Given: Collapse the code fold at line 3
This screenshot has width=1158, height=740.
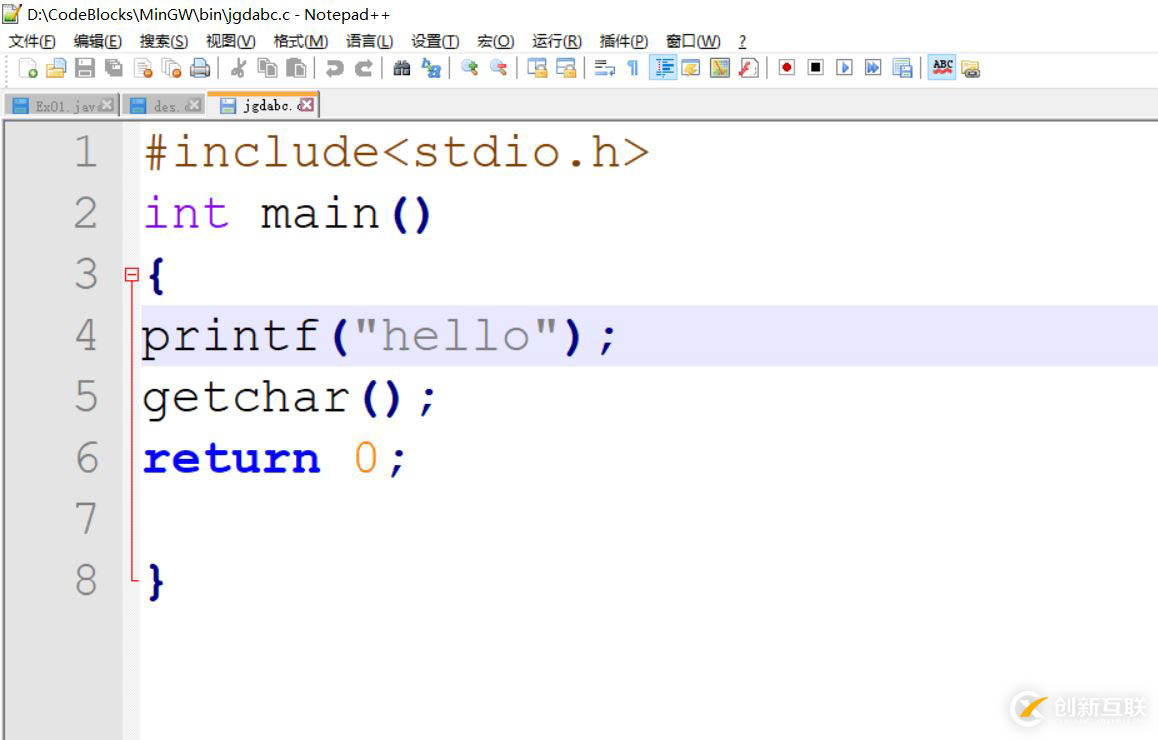Looking at the screenshot, I should point(132,275).
